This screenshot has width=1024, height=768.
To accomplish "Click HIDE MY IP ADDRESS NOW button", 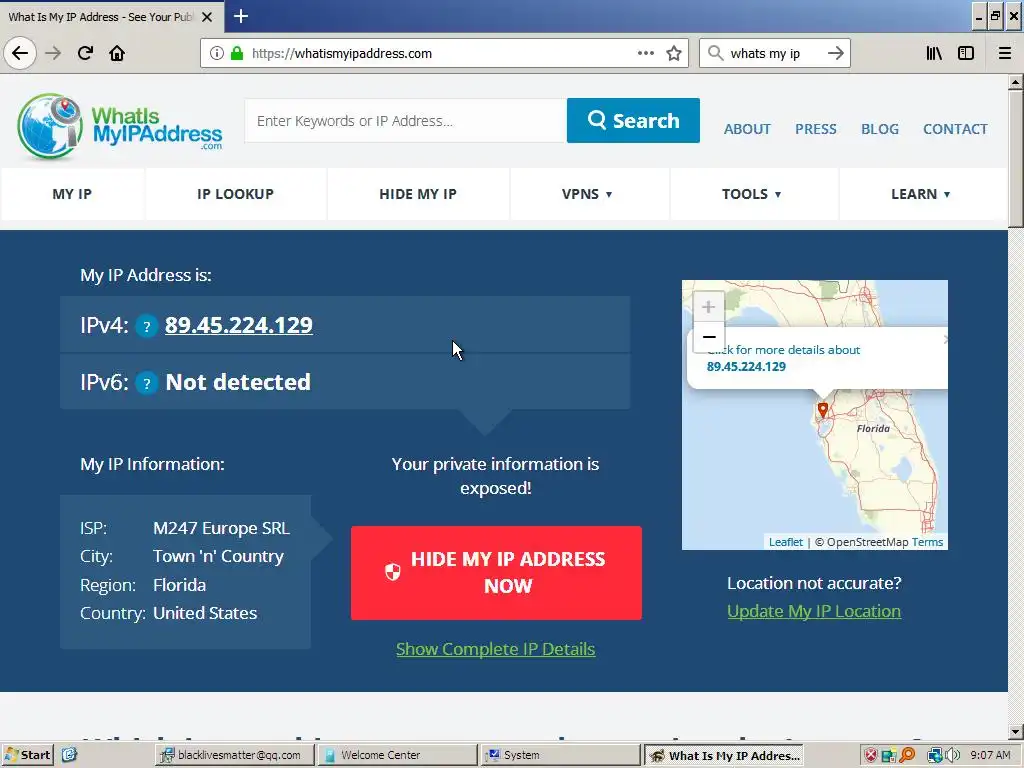I will 496,573.
